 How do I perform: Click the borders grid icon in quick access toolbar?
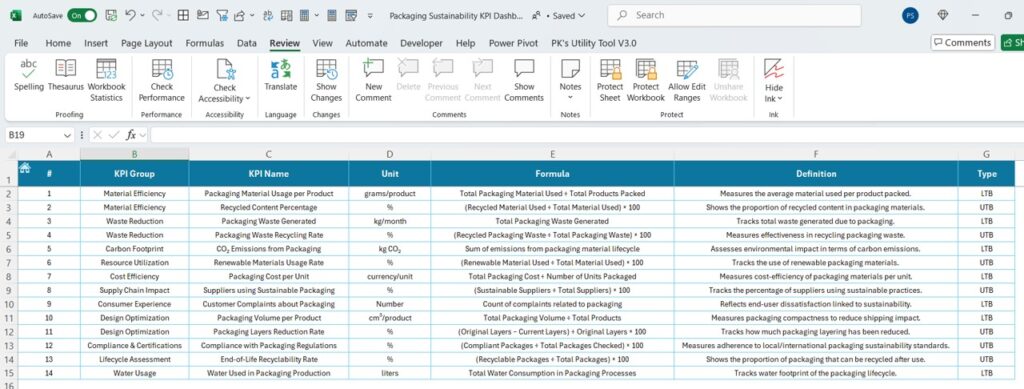click(x=184, y=15)
